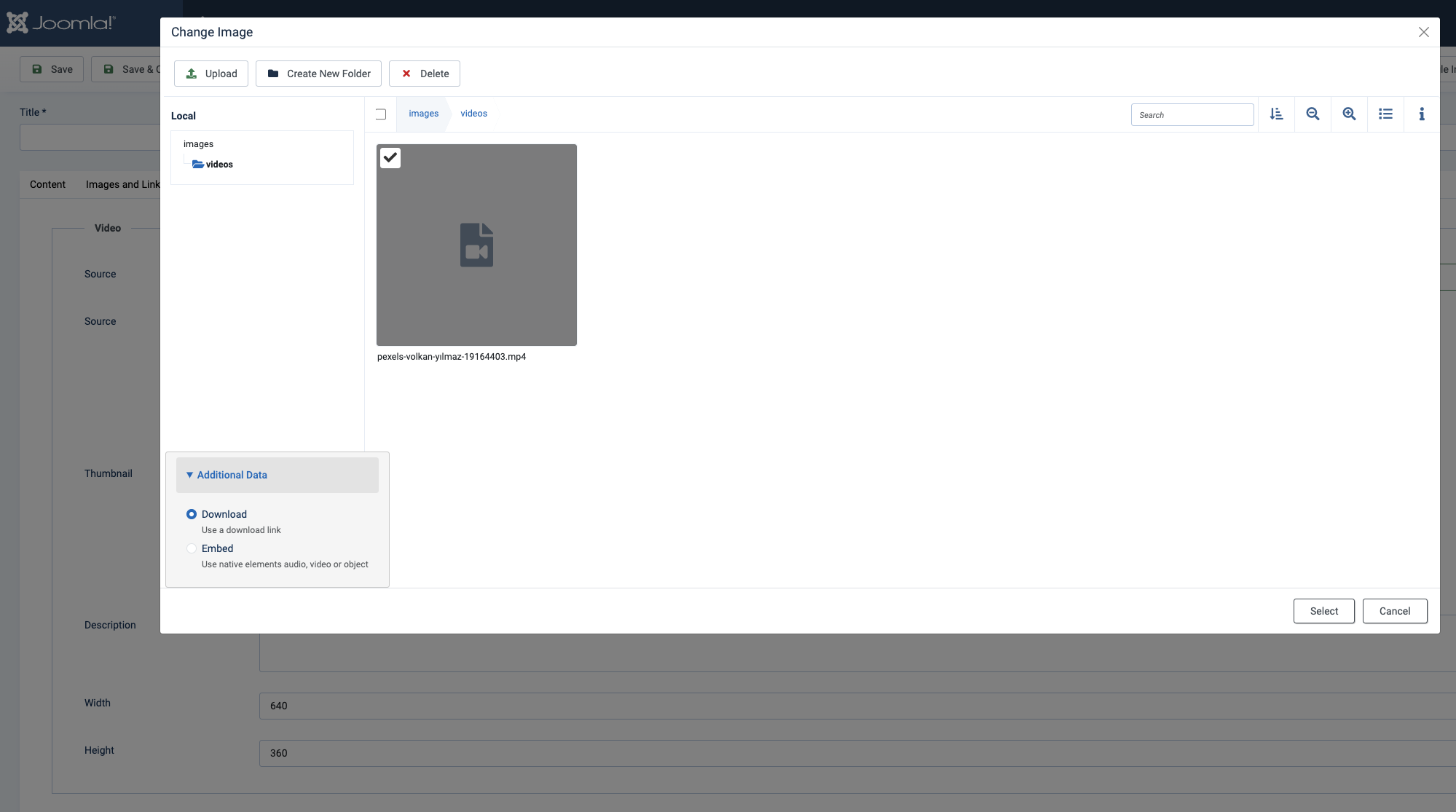Screen dimensions: 1456x812
Task: Click the Joomla logo
Action: [61, 23]
